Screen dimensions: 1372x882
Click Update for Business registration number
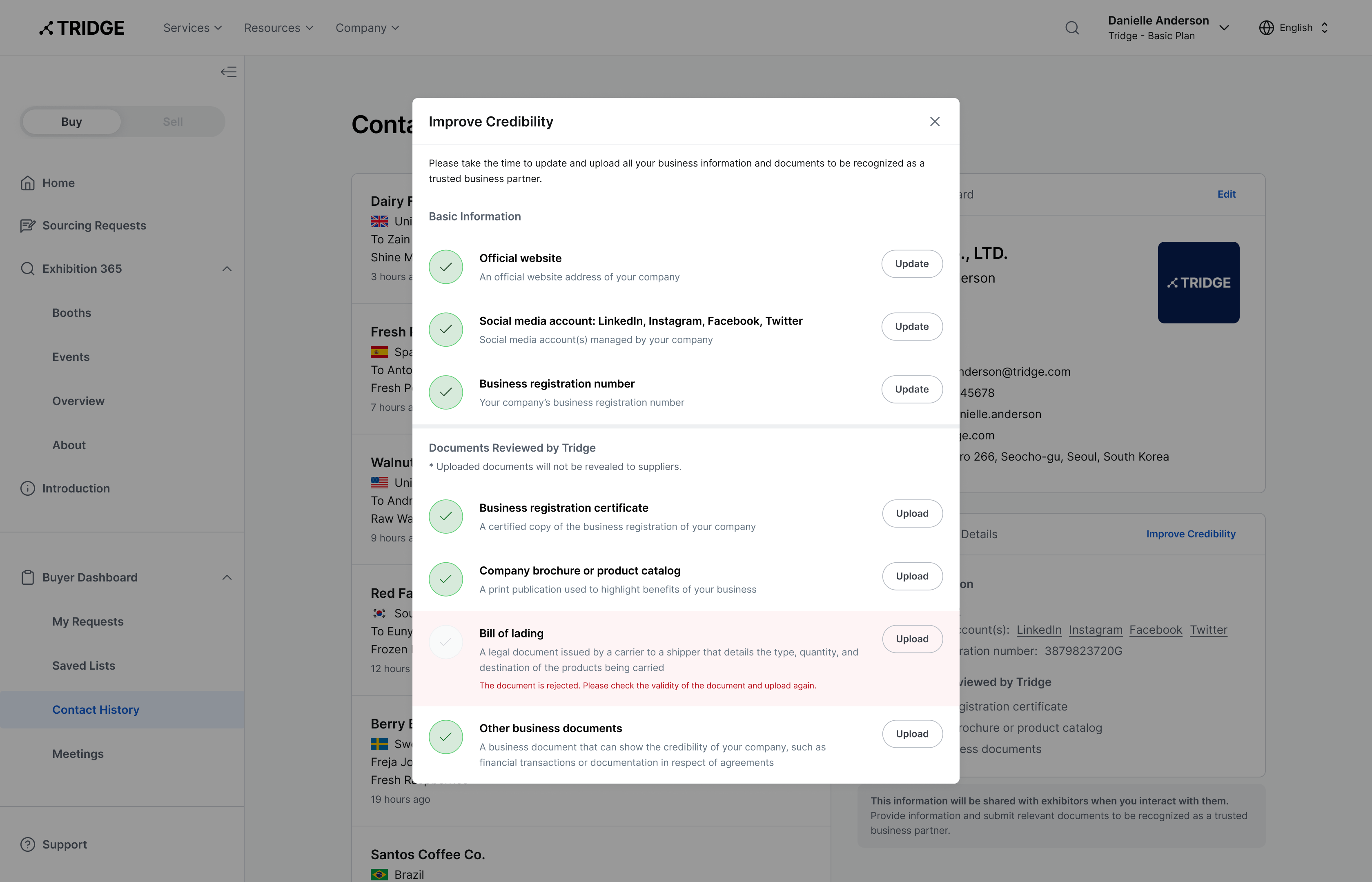pyautogui.click(x=912, y=390)
